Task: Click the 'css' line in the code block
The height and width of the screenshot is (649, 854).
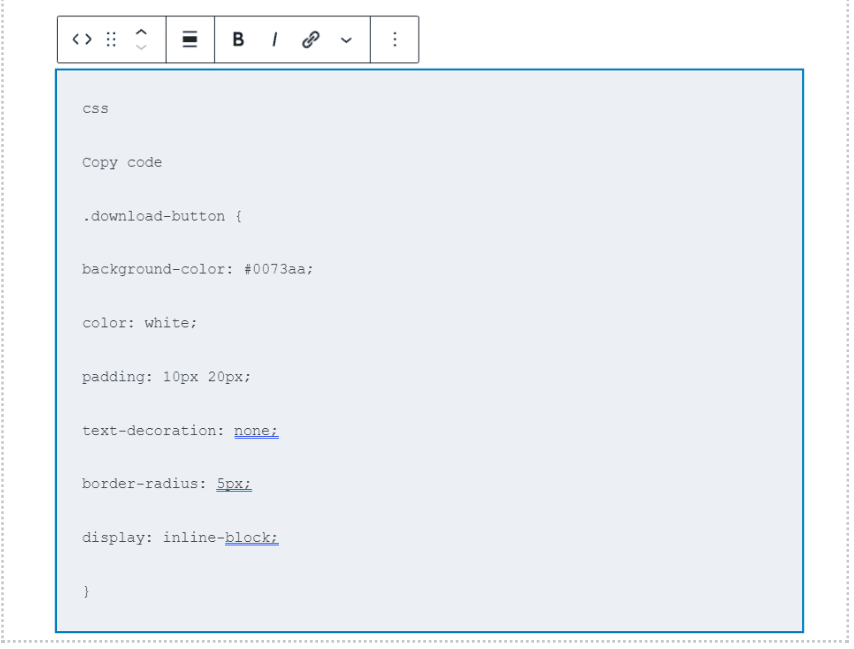Action: point(95,109)
